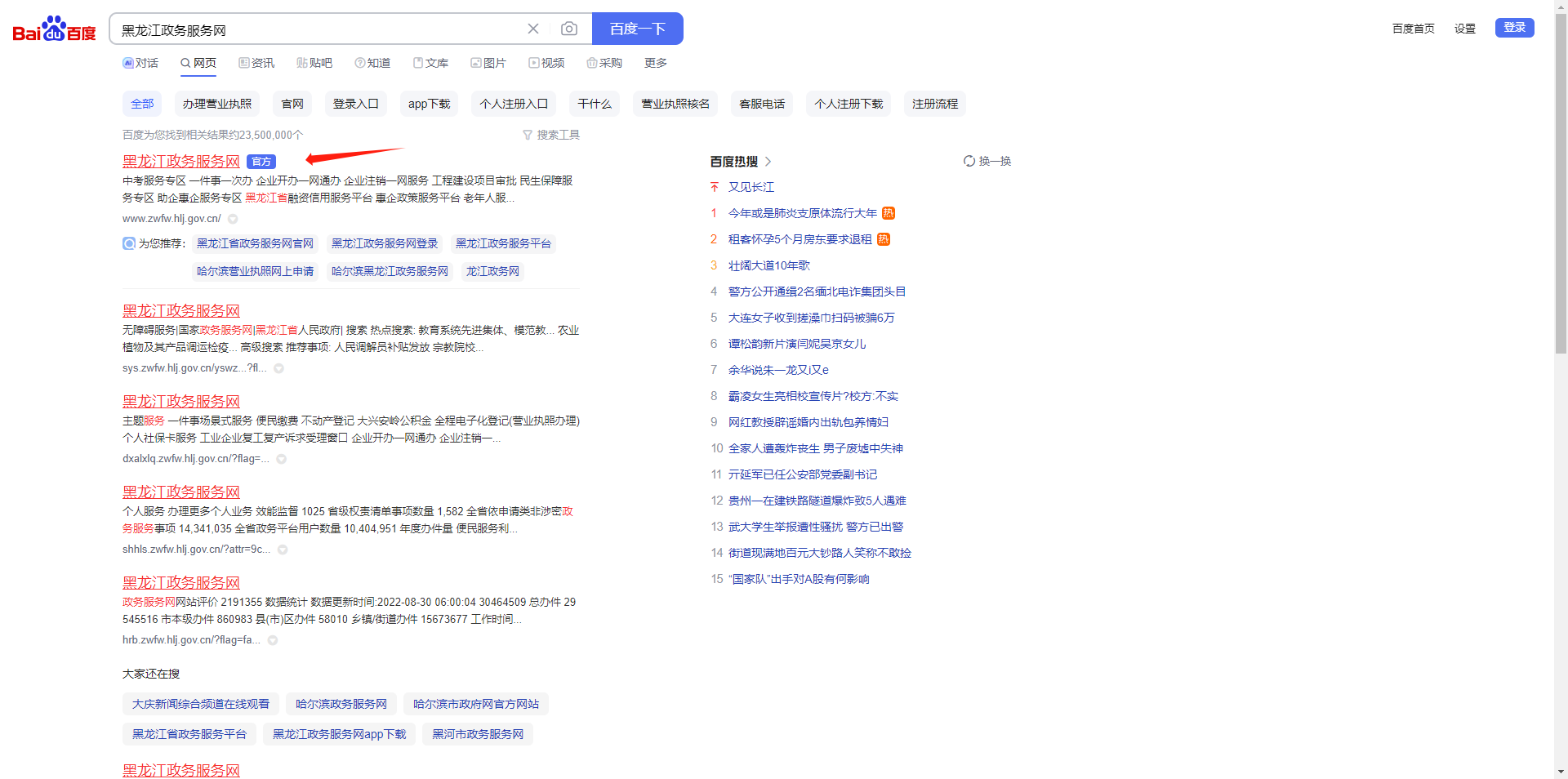This screenshot has width=1568, height=779.
Task: Open the 图片 tab
Action: coord(488,63)
